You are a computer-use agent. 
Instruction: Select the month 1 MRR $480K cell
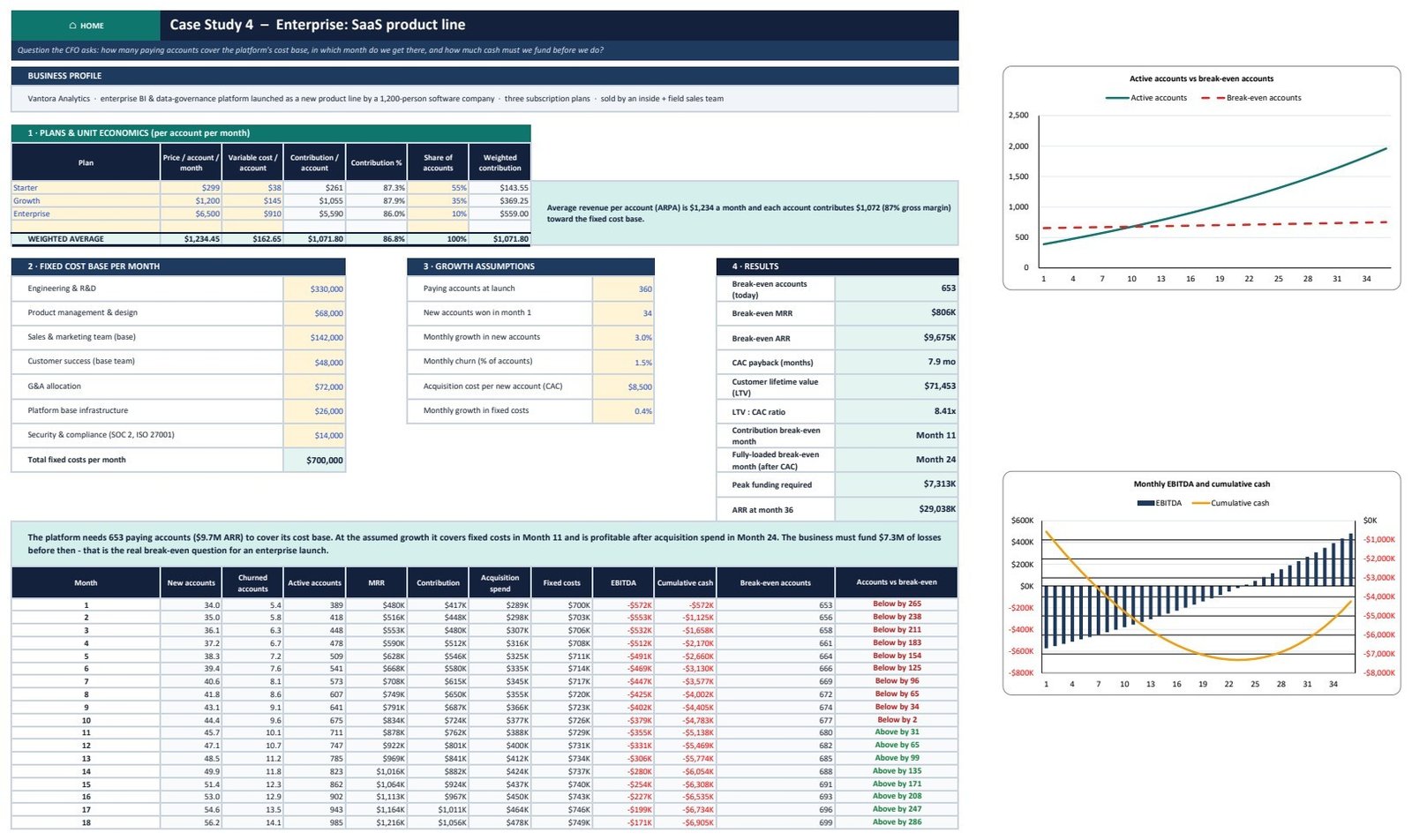pyautogui.click(x=376, y=605)
